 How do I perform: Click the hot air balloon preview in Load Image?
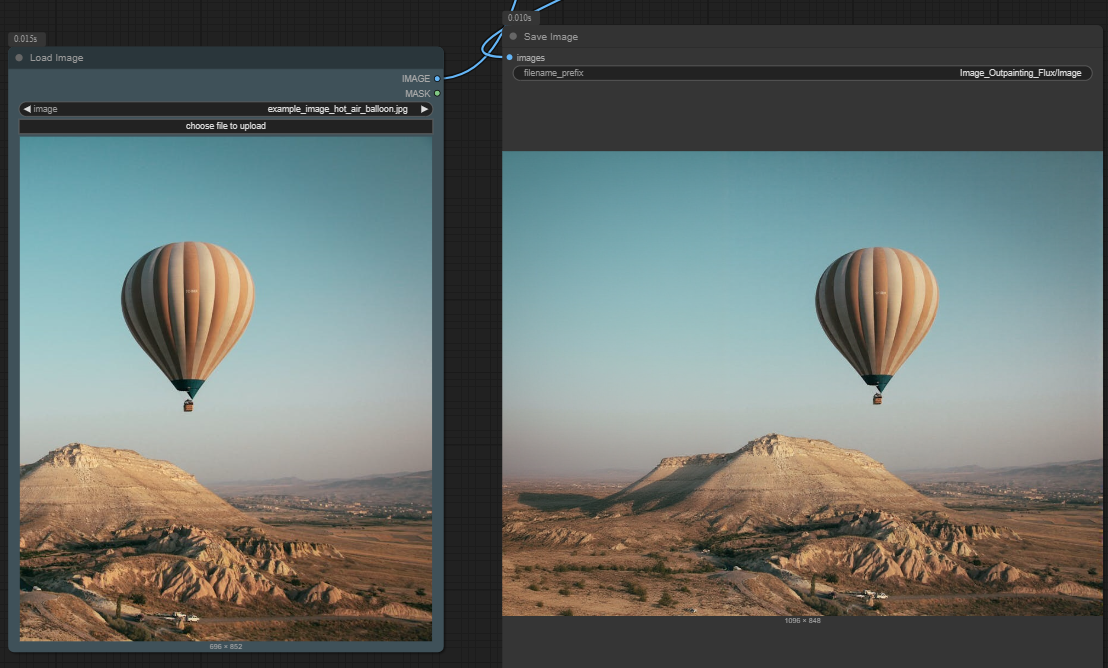(225, 388)
